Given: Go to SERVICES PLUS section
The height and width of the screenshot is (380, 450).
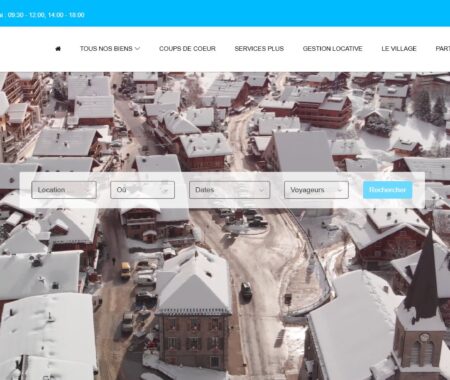Looking at the screenshot, I should [x=259, y=49].
